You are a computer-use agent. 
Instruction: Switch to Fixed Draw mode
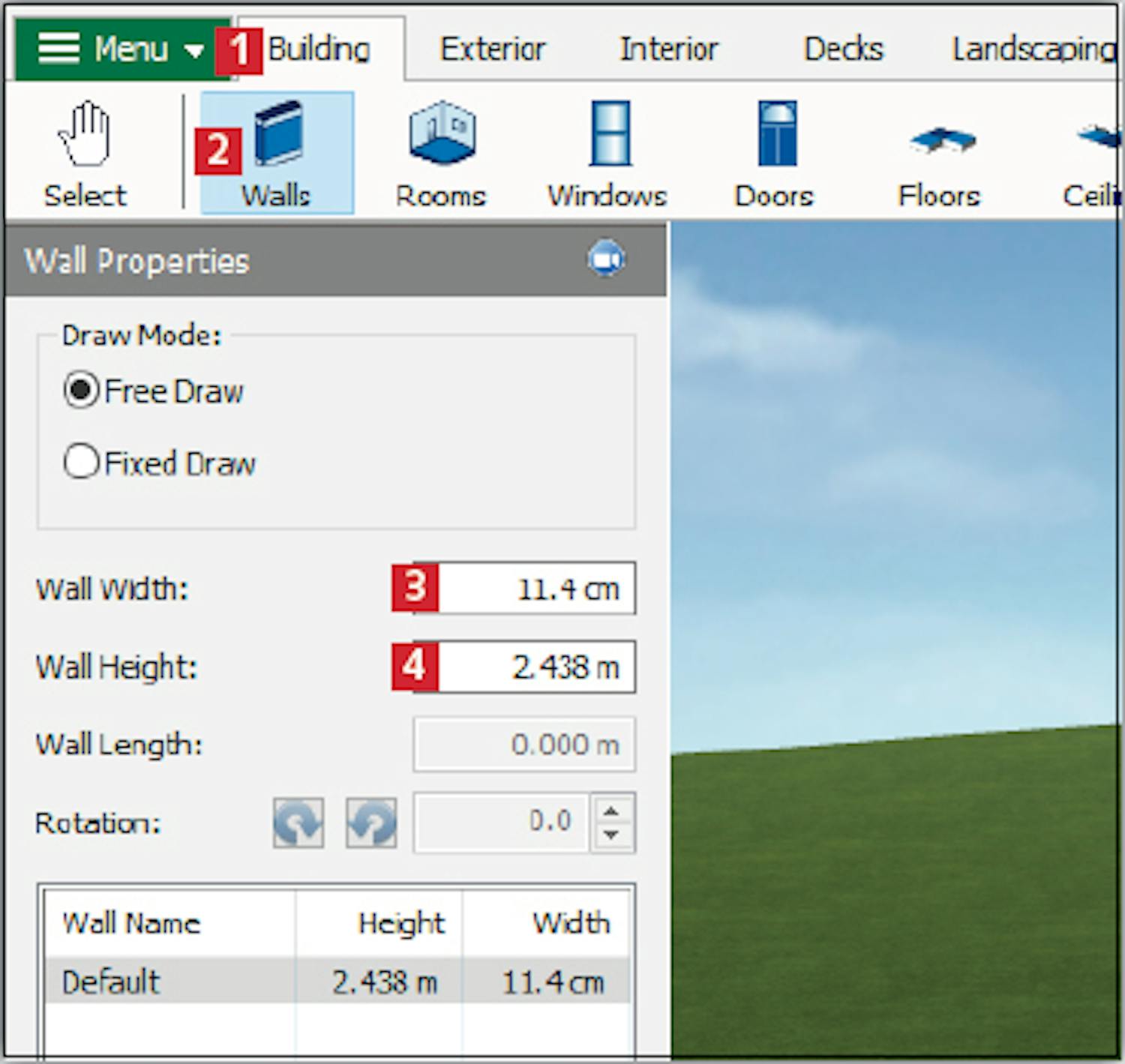(x=82, y=462)
